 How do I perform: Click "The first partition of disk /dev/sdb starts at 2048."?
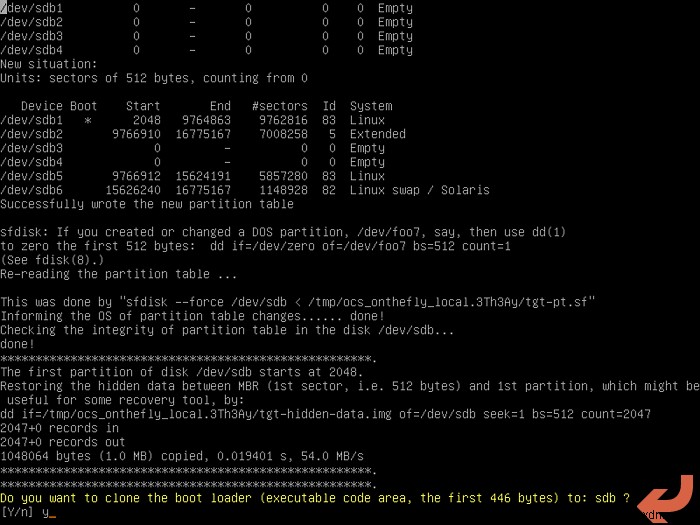182,372
